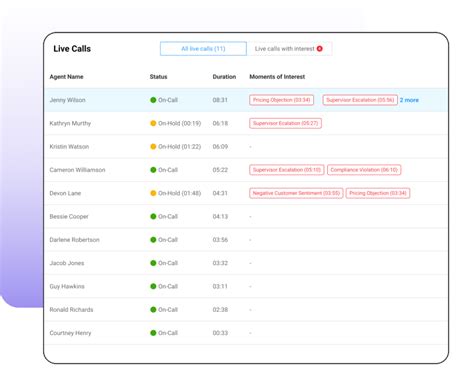Click Jacob Jones's green status dot
Image resolution: width=474 pixels, height=370 pixels.
pyautogui.click(x=153, y=263)
